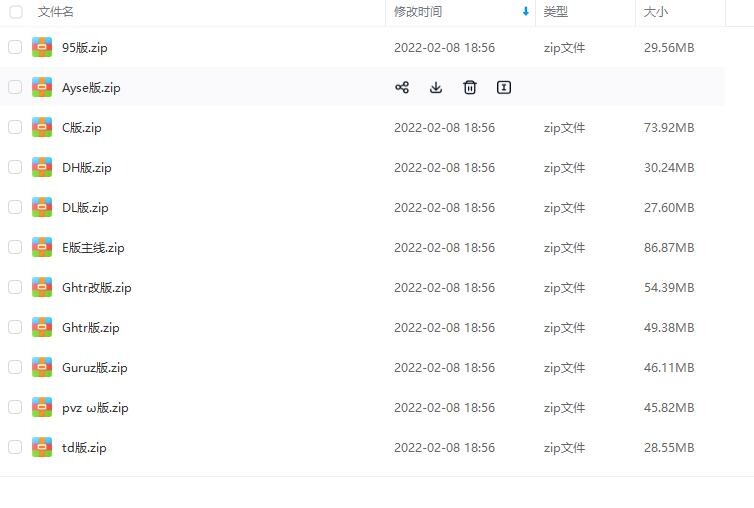This screenshot has width=754, height=508.
Task: Click the zip icon of DL版.zip
Action: [42, 207]
